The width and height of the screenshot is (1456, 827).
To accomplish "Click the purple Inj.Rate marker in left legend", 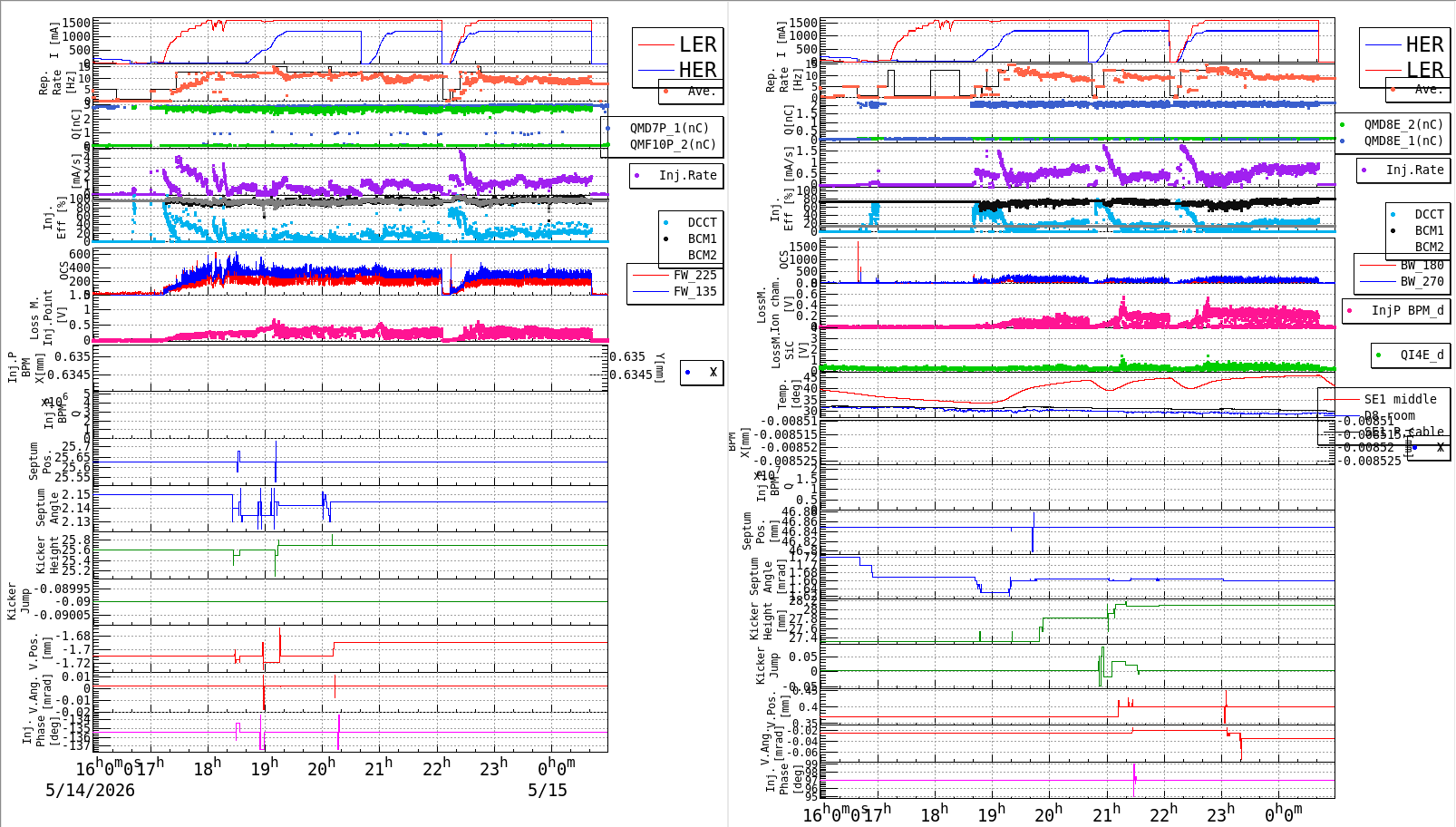I will pyautogui.click(x=637, y=175).
